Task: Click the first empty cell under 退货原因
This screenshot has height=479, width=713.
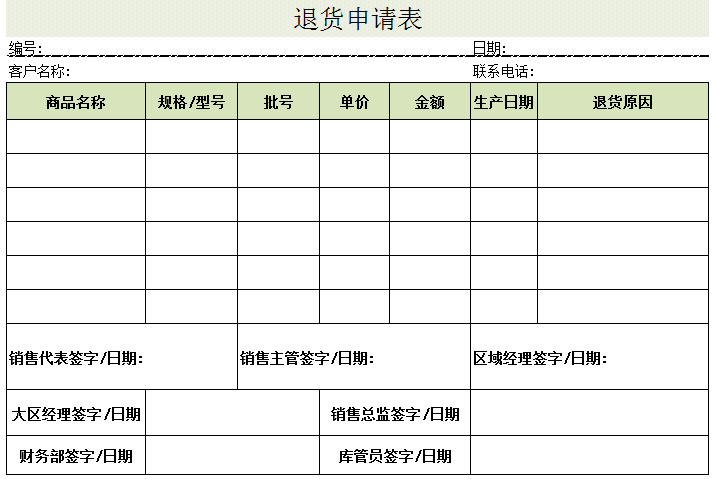Action: click(623, 136)
